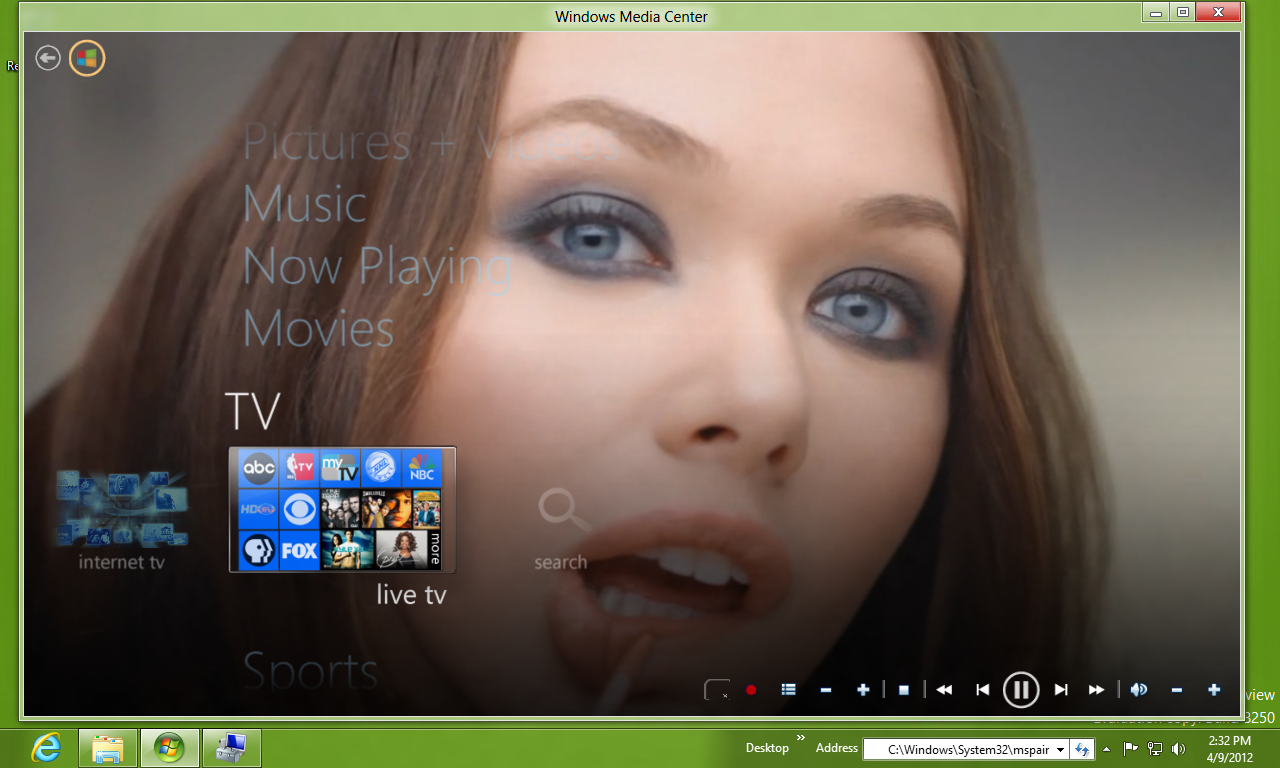
Task: Open the network status tray icon
Action: pos(1155,748)
